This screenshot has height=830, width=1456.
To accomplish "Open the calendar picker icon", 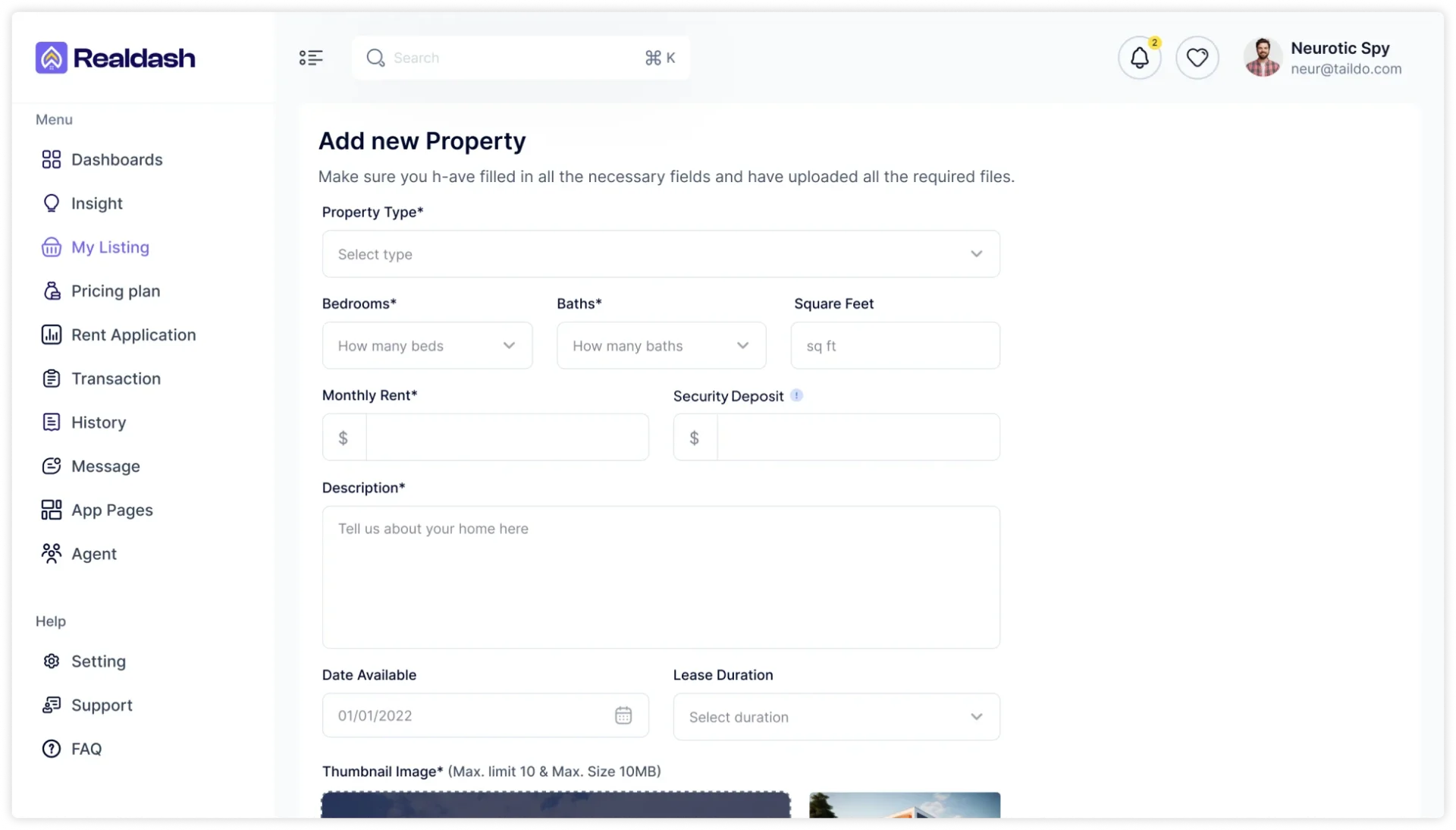I will pyautogui.click(x=623, y=715).
